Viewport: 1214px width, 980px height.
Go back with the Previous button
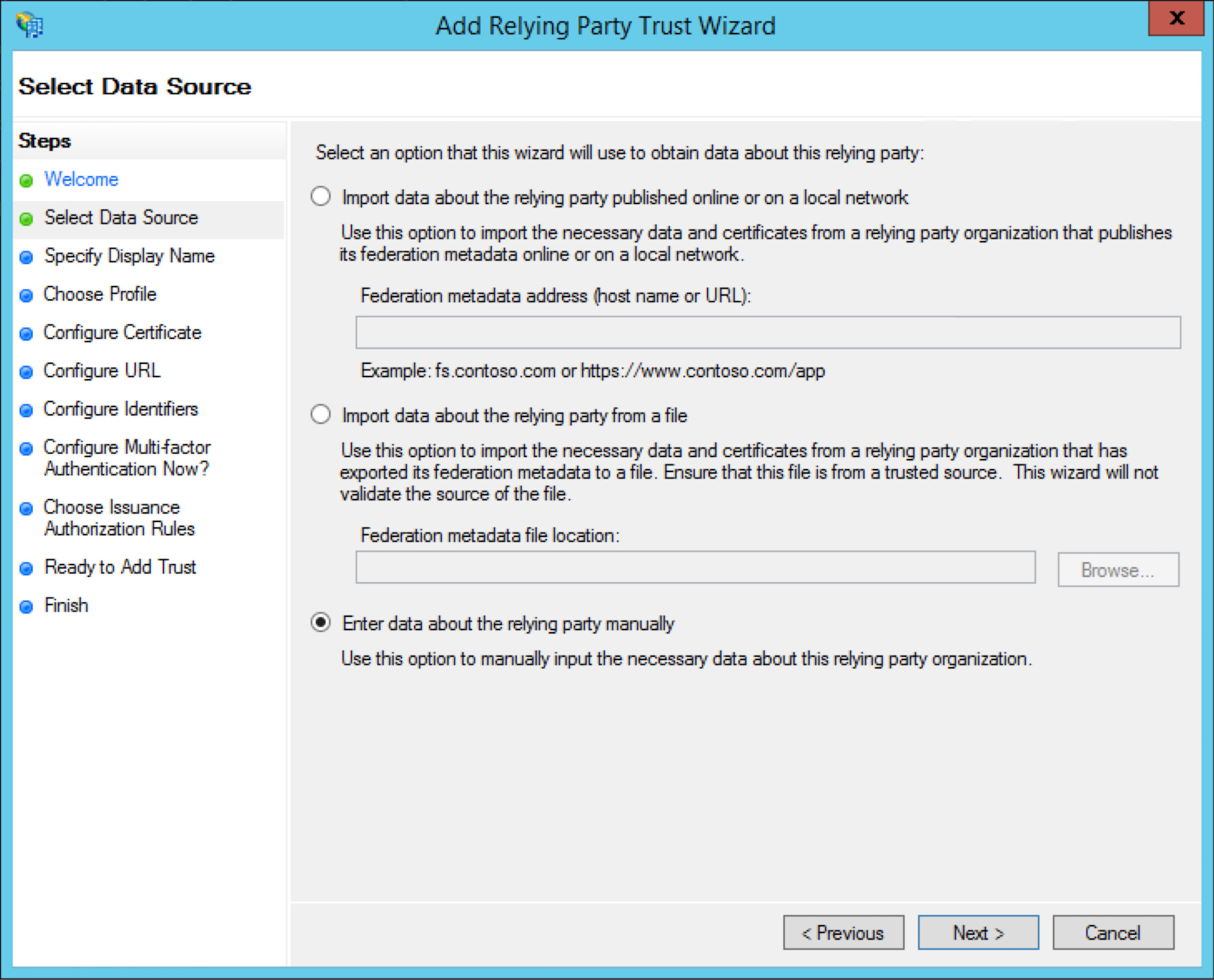[843, 933]
